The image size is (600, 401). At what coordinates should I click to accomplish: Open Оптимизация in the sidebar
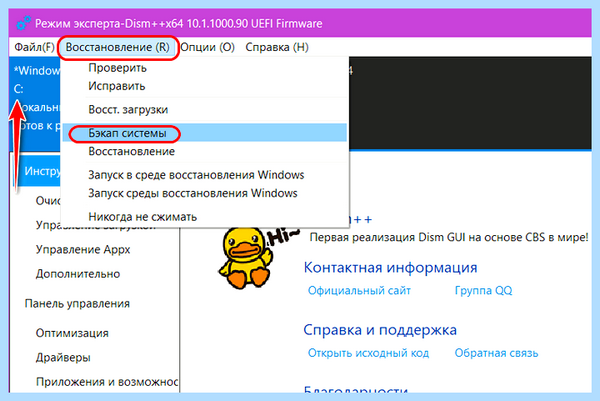tap(72, 333)
